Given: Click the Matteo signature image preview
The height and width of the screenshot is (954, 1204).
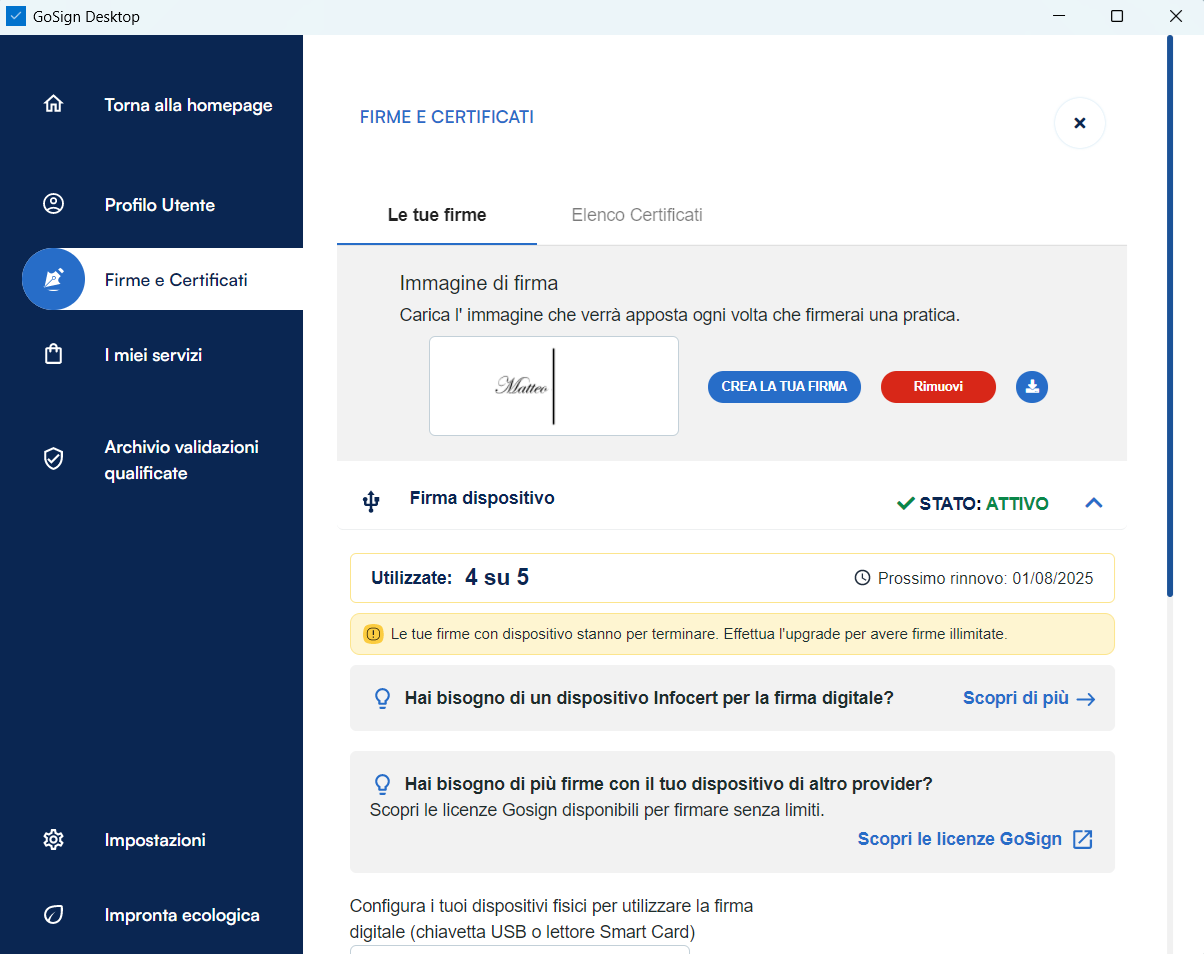Looking at the screenshot, I should 553,386.
